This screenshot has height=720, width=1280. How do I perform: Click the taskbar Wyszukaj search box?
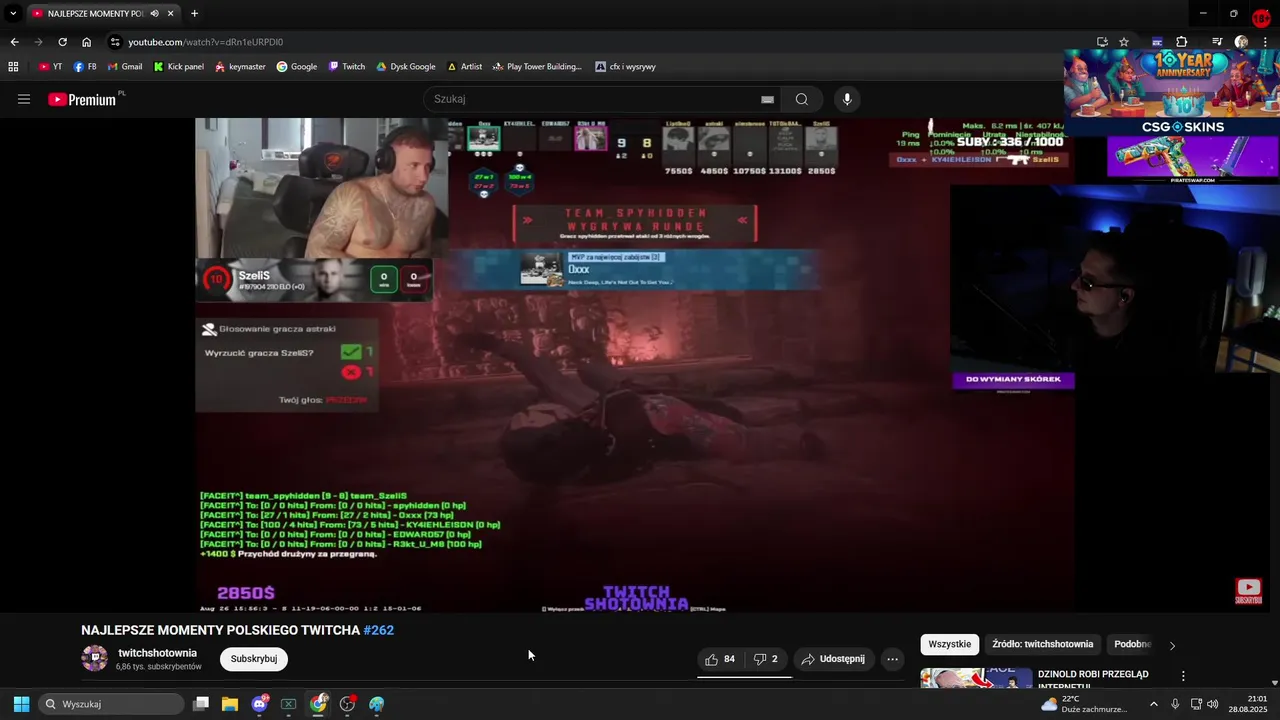(112, 704)
